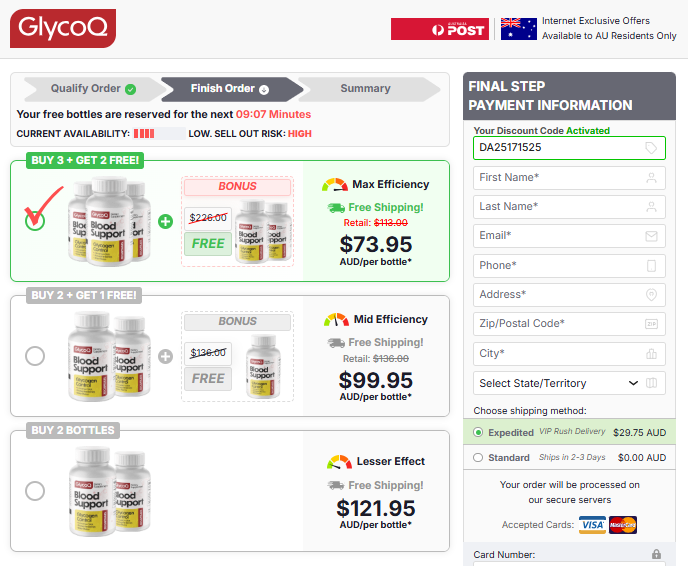688x566 pixels.
Task: Click the MasterCard icon
Action: [623, 525]
